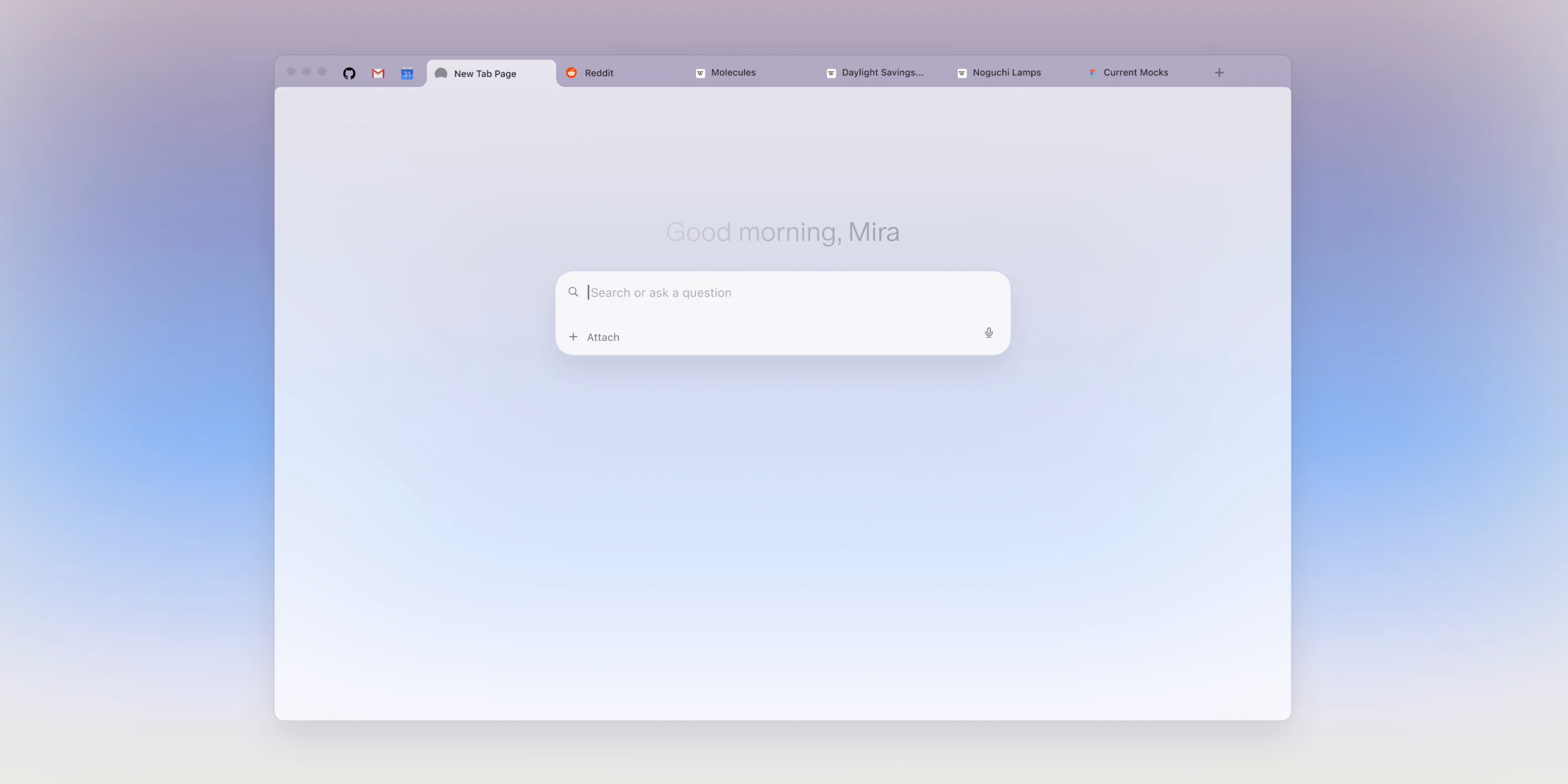
Task: Open a new tab with plus button
Action: (1218, 73)
